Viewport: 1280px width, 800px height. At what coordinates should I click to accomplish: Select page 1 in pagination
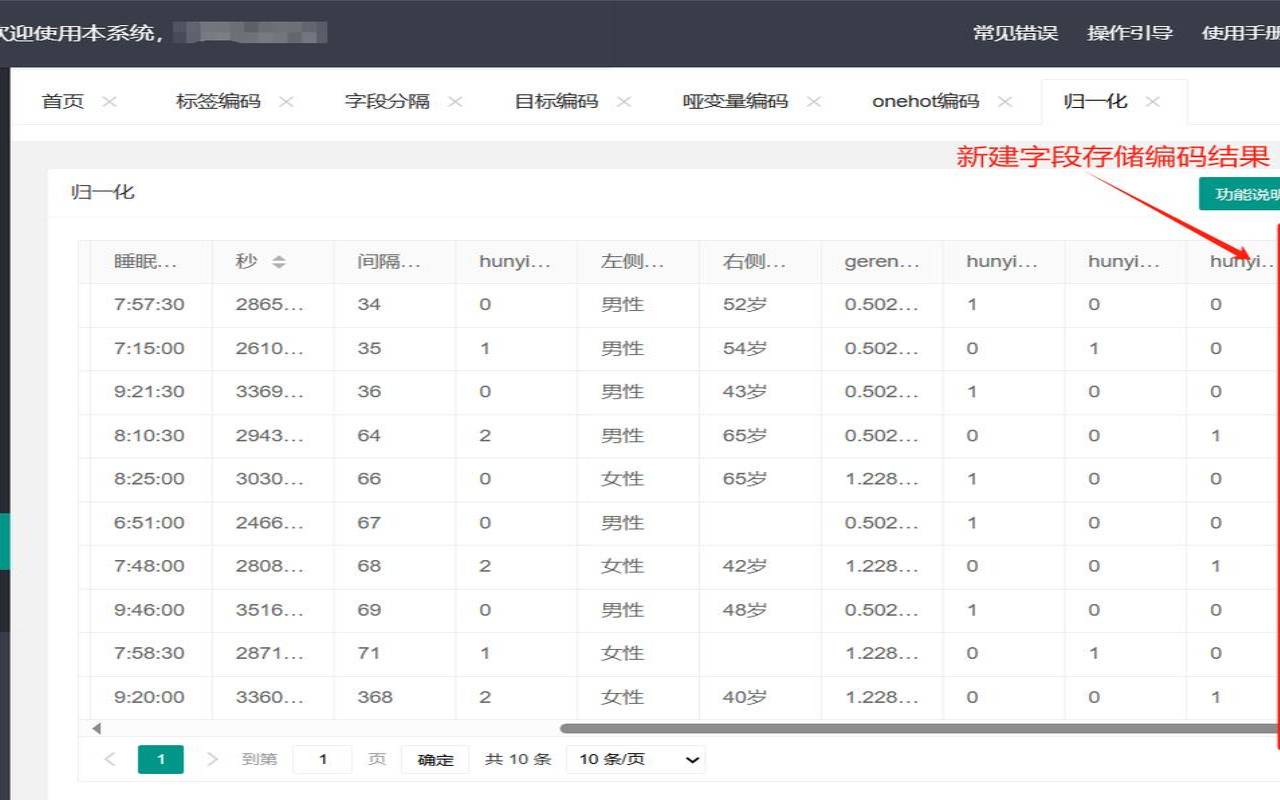click(x=161, y=759)
